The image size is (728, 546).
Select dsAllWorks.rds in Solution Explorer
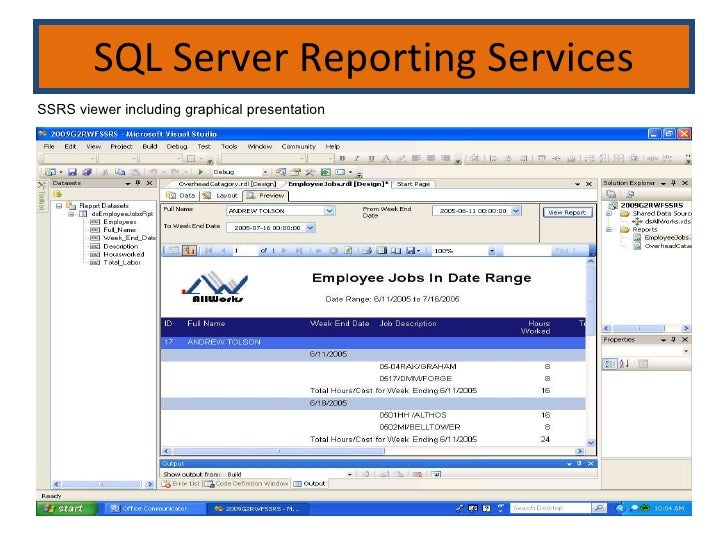point(663,222)
